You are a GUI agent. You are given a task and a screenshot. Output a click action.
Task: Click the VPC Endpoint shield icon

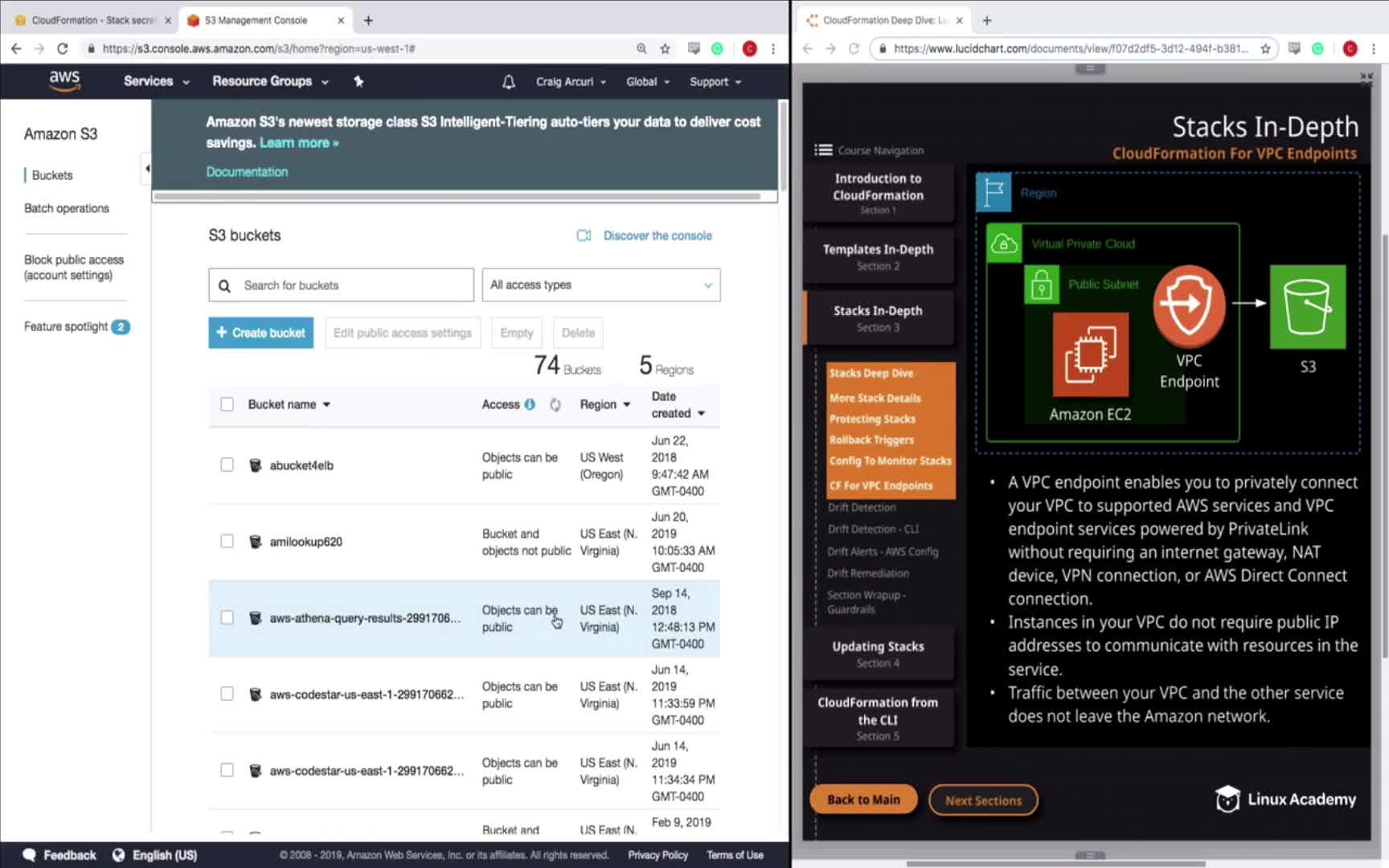(x=1189, y=305)
